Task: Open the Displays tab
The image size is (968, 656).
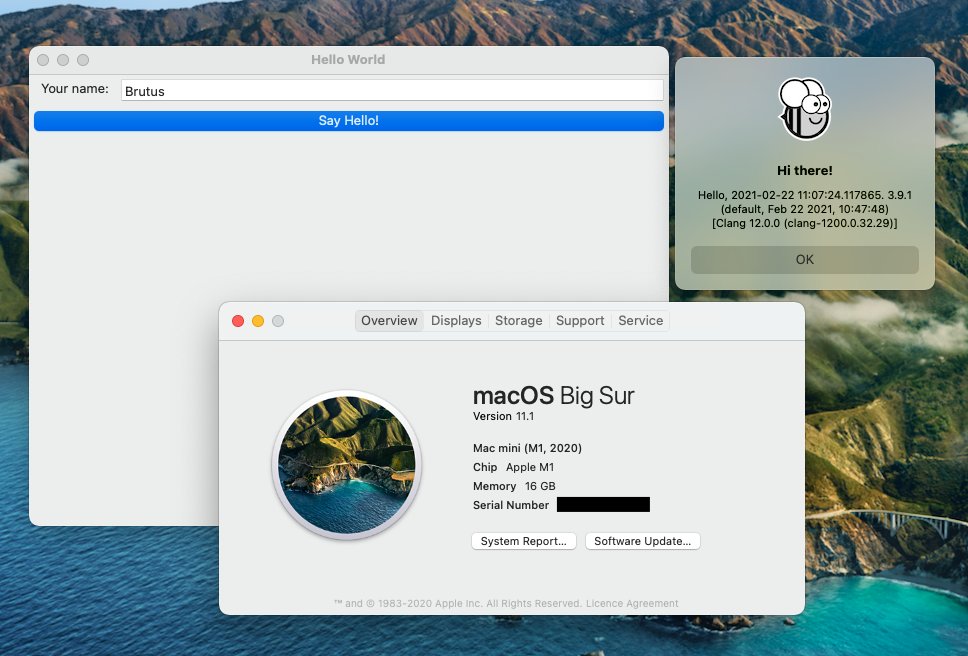Action: [456, 321]
